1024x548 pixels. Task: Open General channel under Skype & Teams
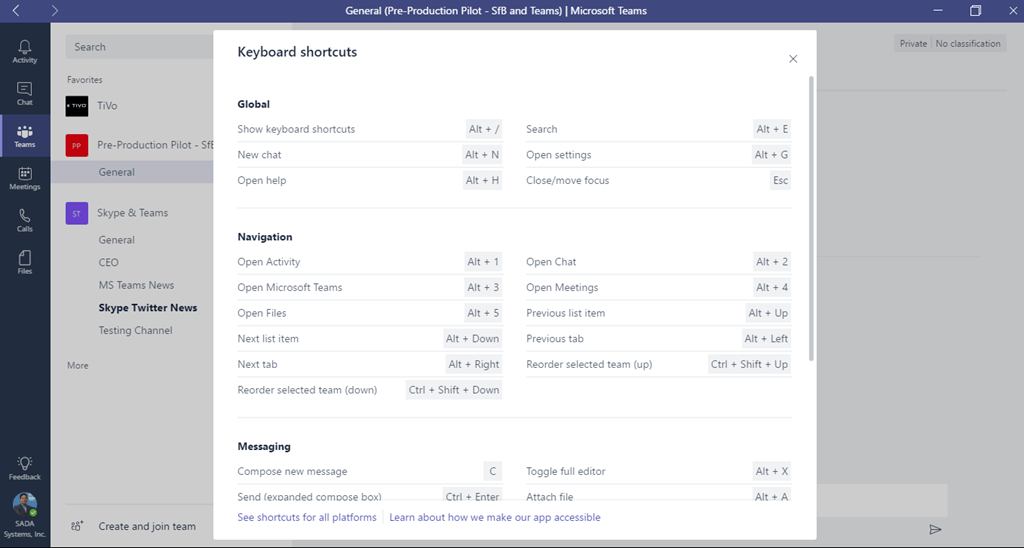[x=116, y=240]
